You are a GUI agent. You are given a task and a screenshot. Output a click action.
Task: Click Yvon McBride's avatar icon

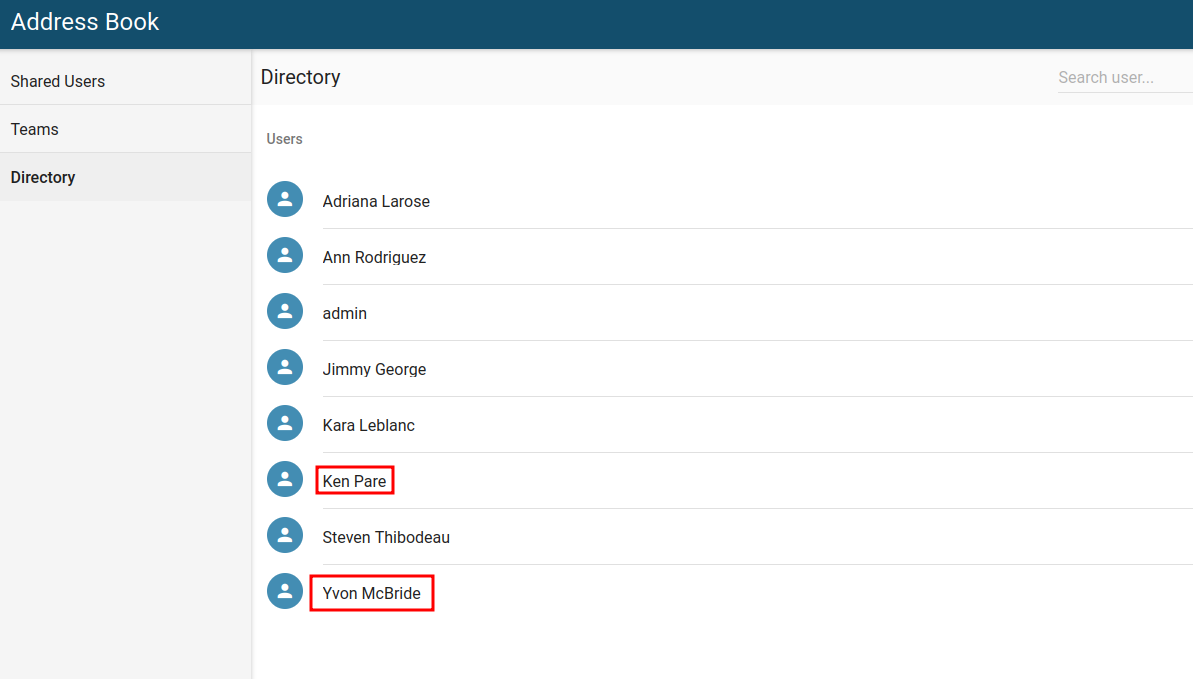(285, 591)
